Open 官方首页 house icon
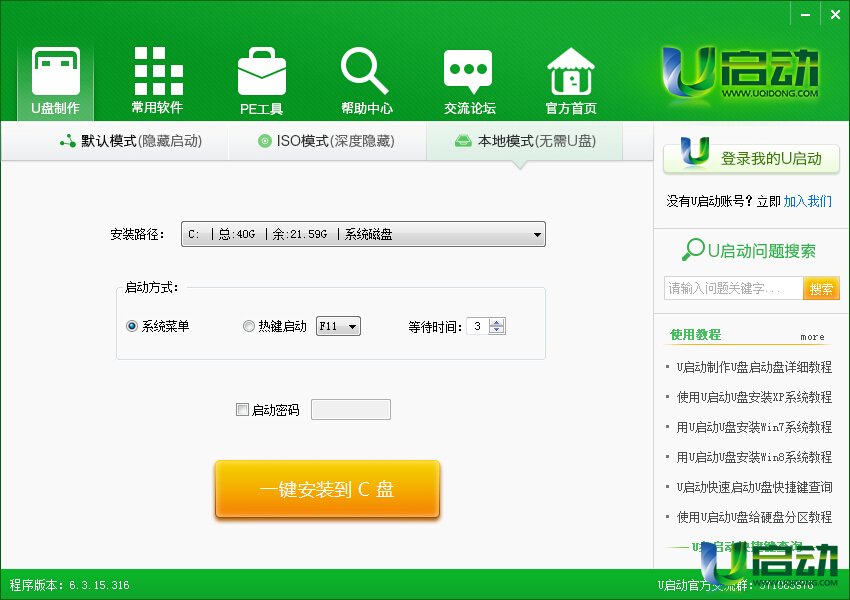Image resolution: width=850 pixels, height=600 pixels. pyautogui.click(x=571, y=71)
